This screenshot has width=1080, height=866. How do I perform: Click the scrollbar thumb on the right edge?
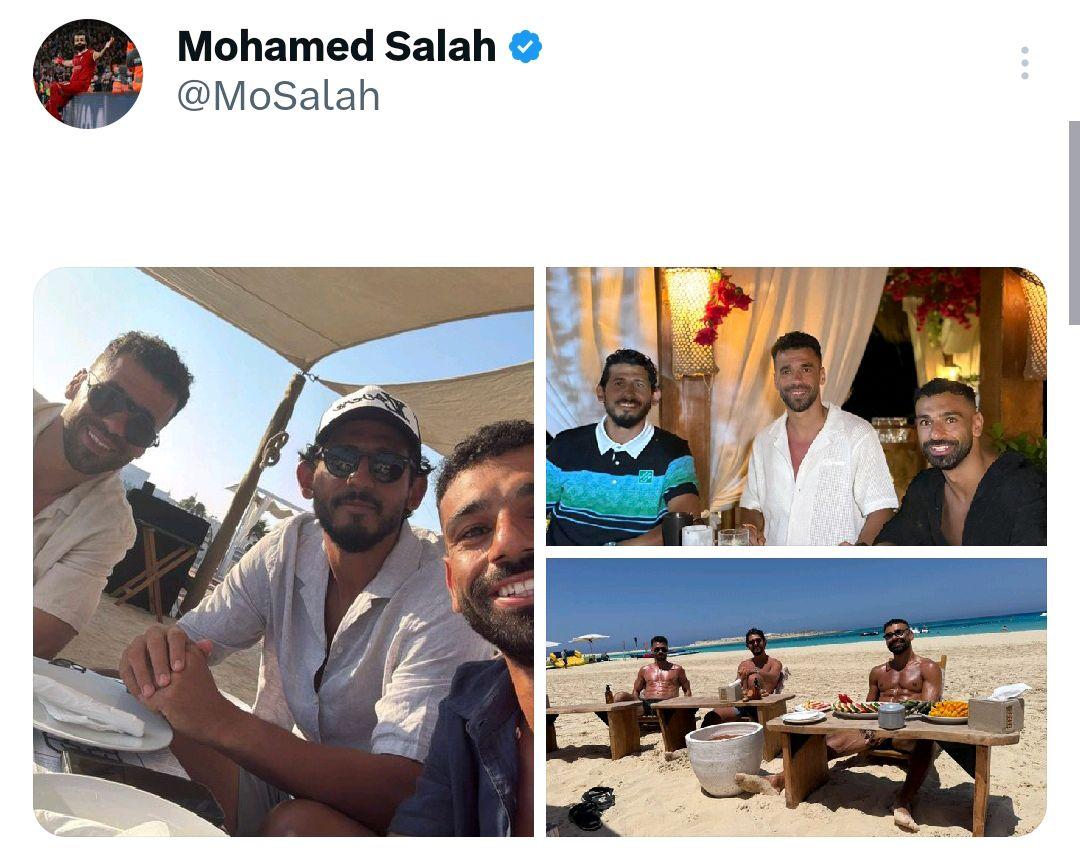tap(1074, 223)
